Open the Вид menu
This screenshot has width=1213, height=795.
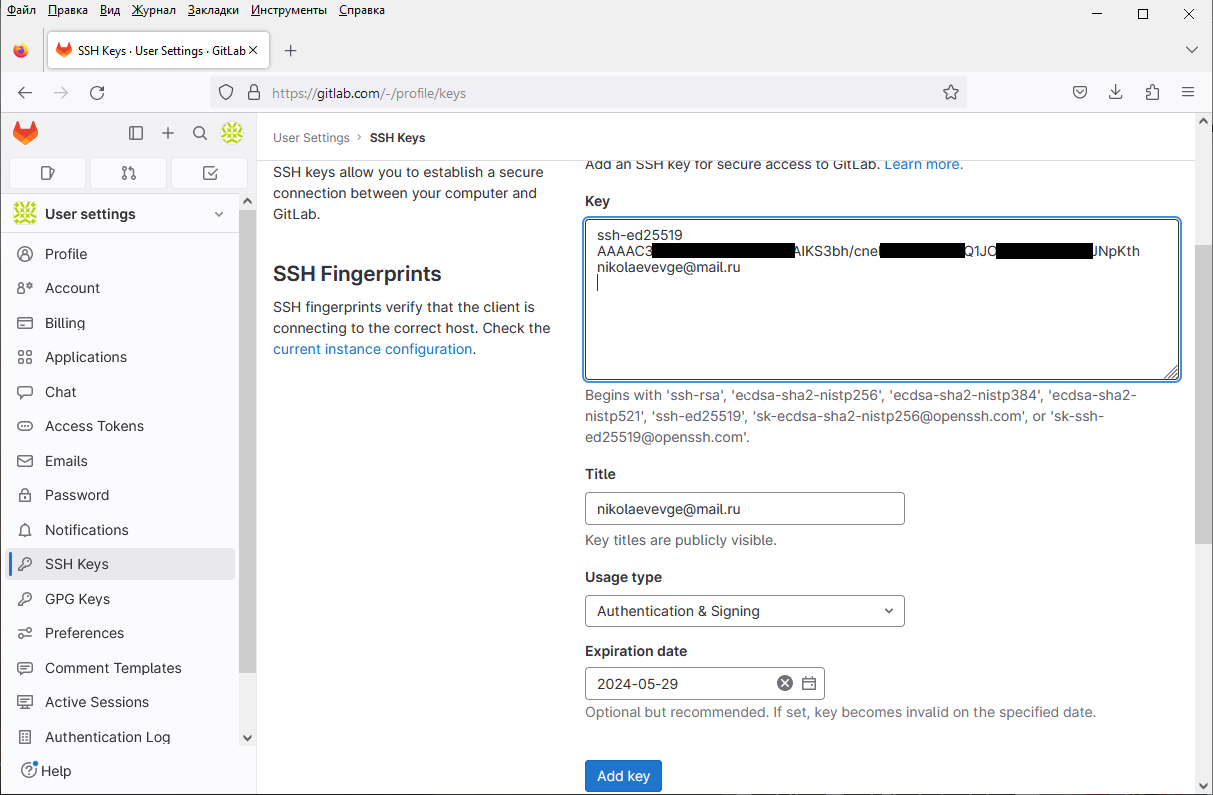(110, 10)
